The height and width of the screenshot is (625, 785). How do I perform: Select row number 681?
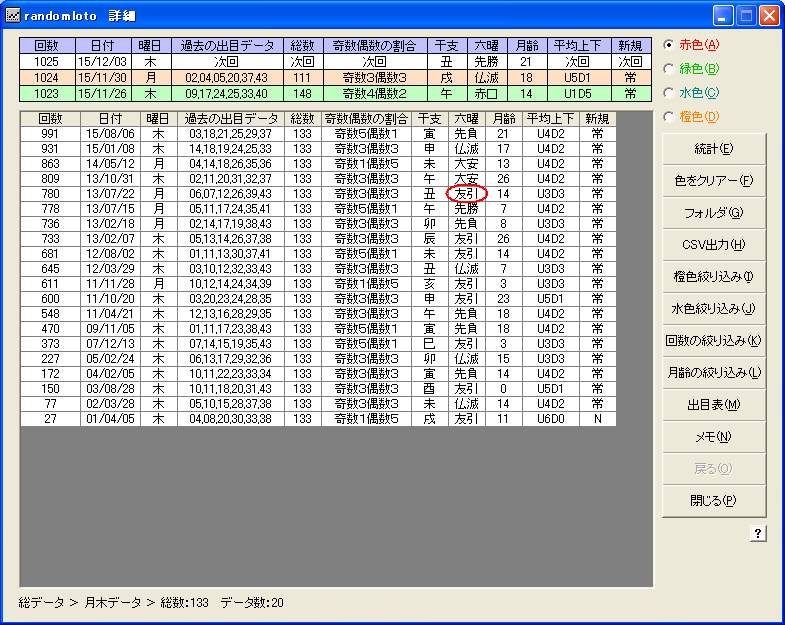pos(51,254)
